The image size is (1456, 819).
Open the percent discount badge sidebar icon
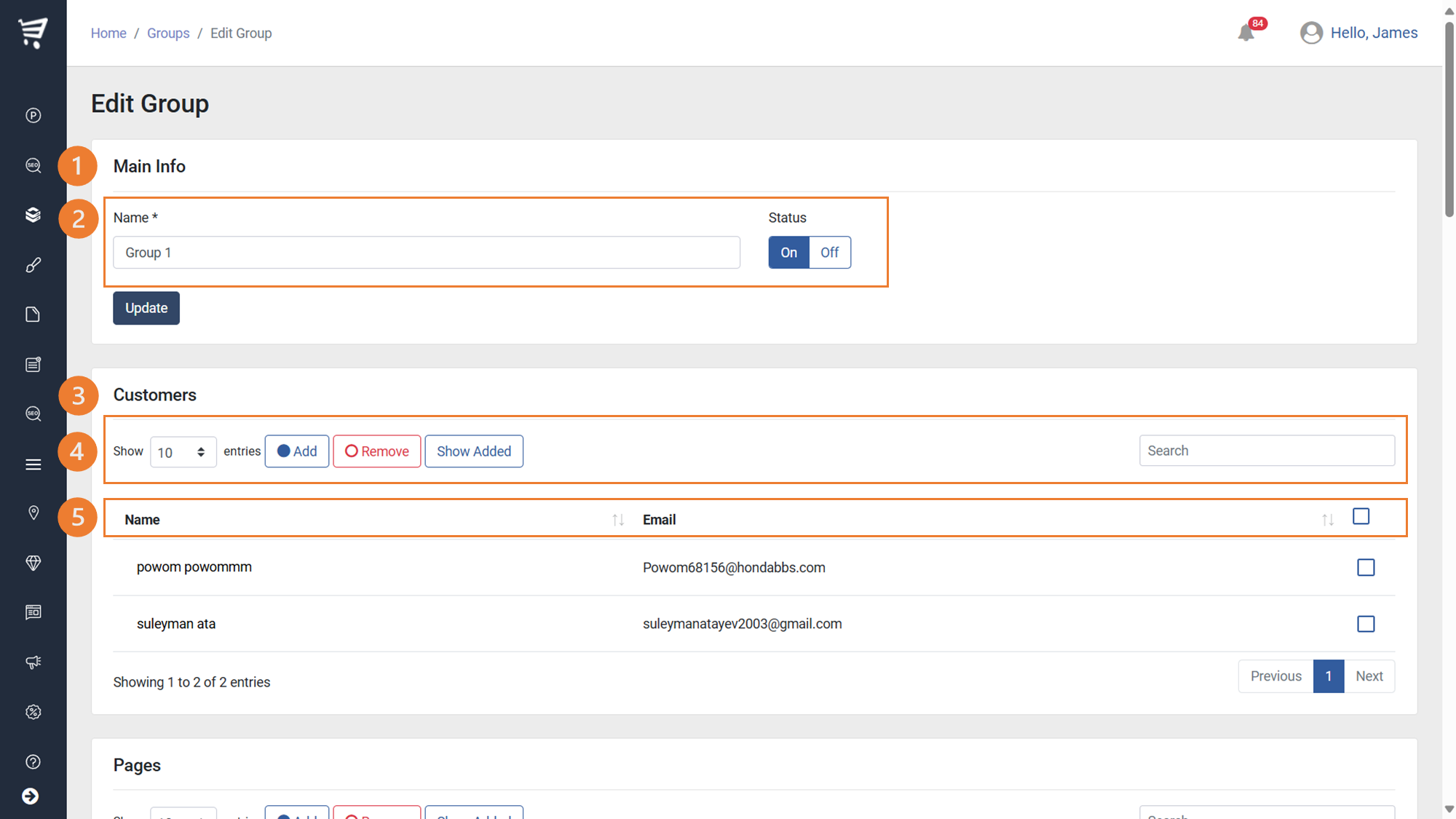33,712
